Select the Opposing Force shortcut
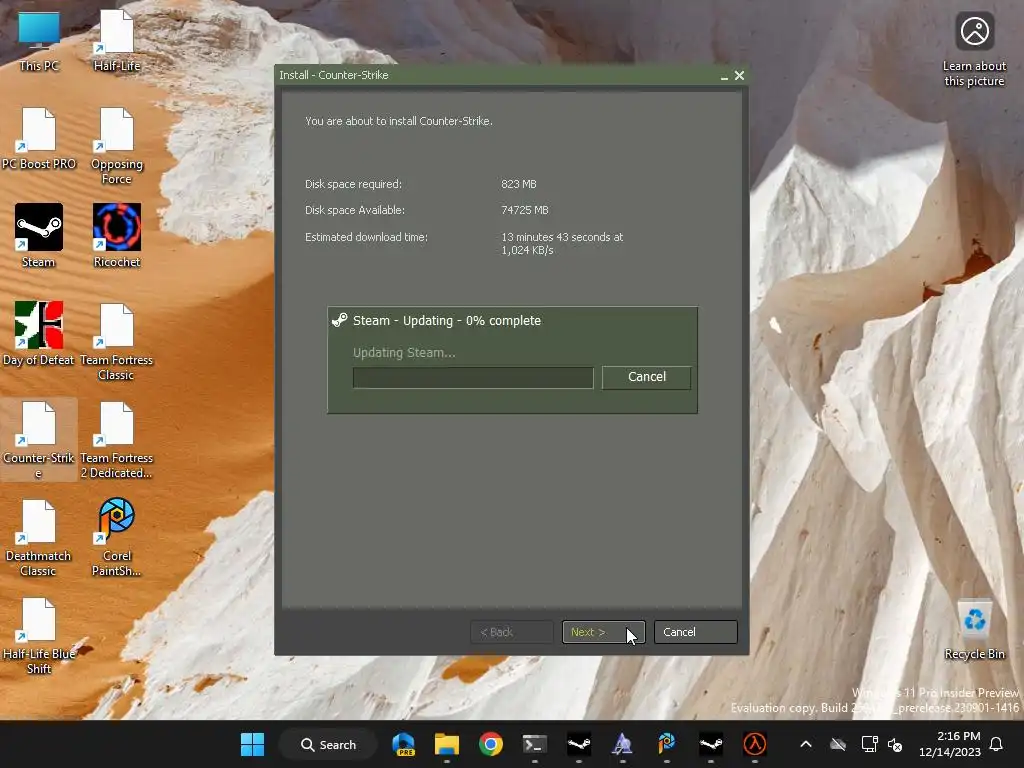Viewport: 1024px width, 768px height. [116, 146]
